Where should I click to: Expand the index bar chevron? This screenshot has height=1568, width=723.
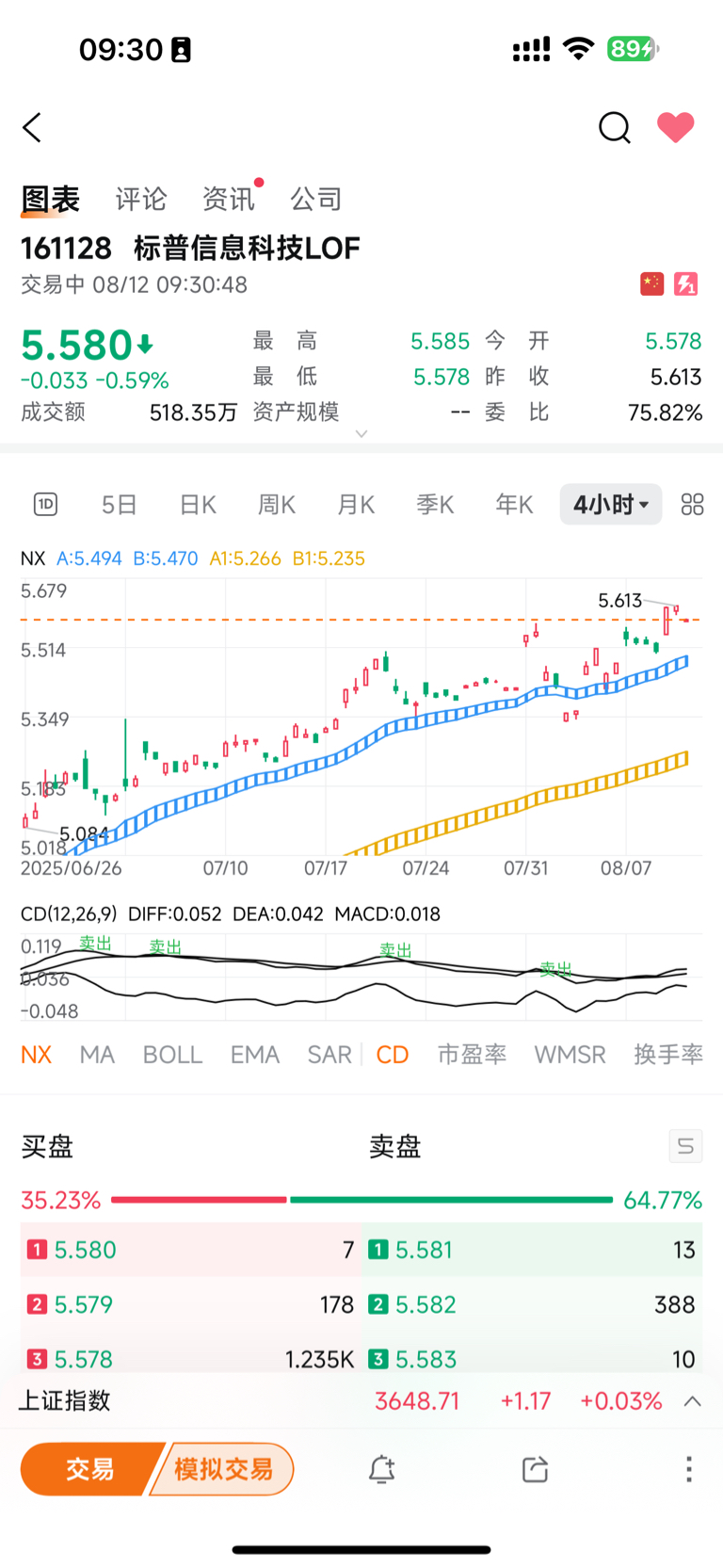[692, 1401]
